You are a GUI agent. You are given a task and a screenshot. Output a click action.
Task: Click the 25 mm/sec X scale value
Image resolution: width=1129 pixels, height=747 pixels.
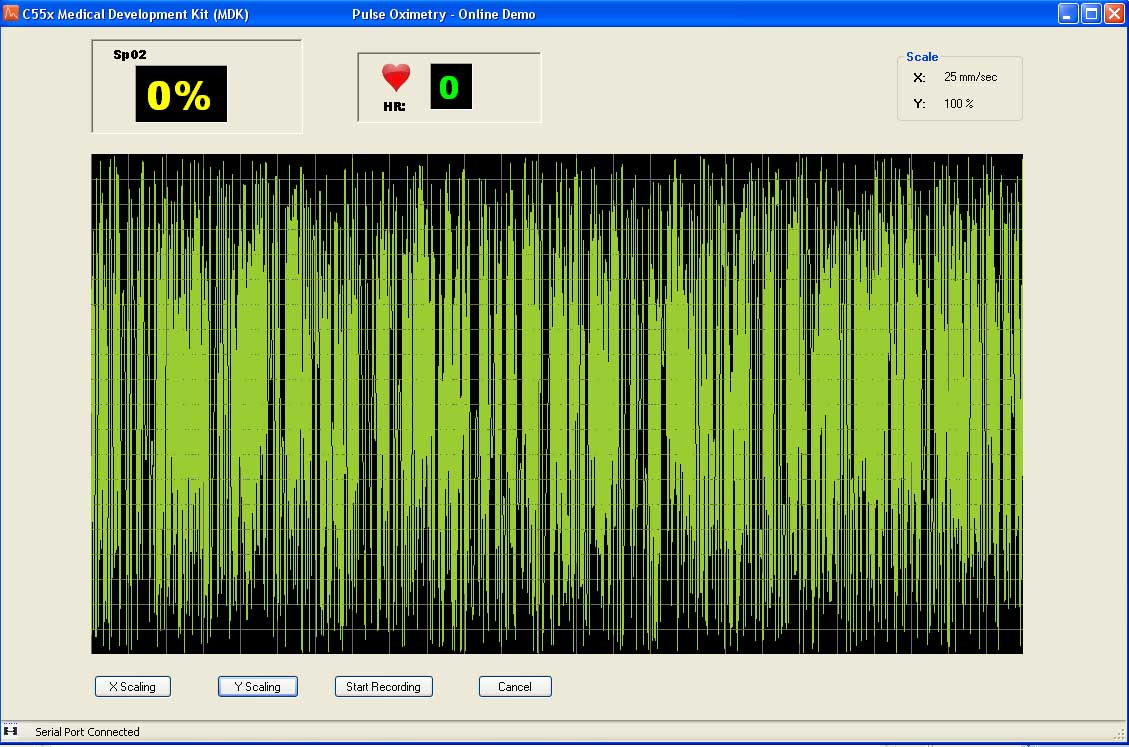971,77
